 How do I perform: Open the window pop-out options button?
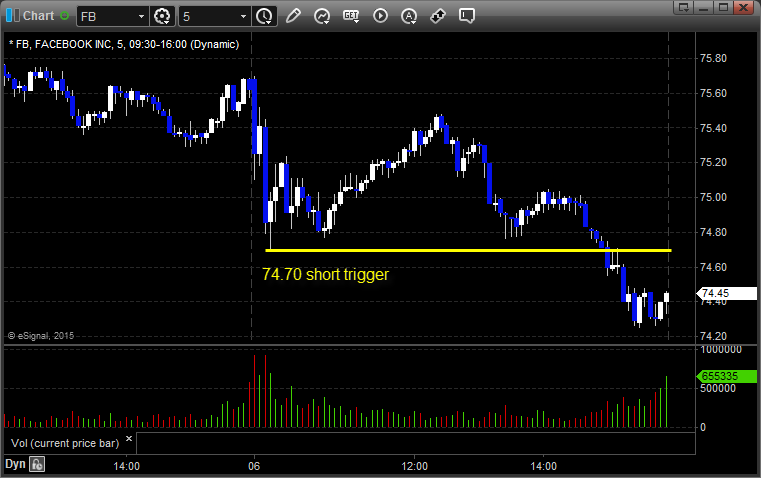coord(683,7)
